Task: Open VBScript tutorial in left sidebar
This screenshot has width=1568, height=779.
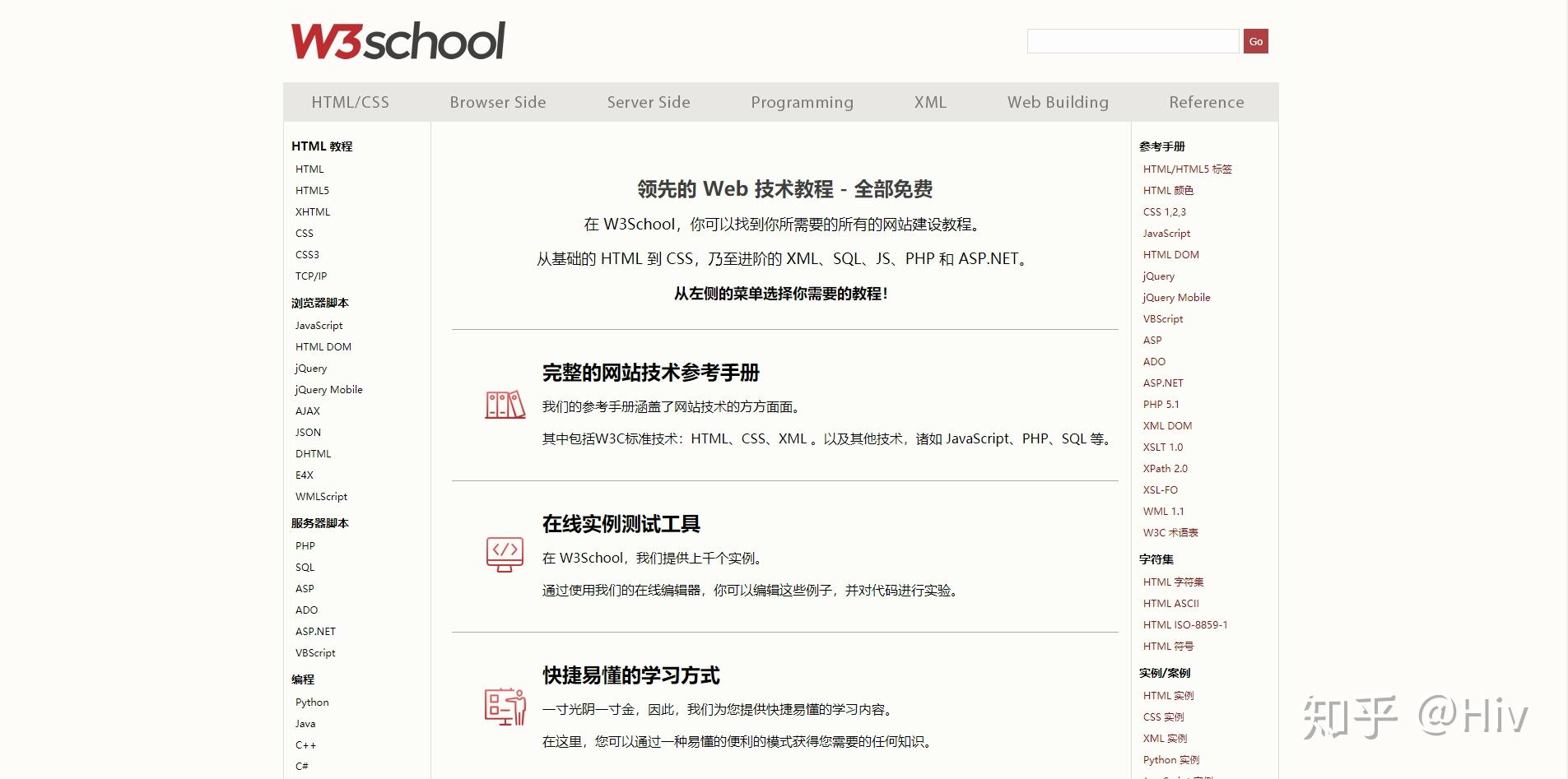Action: 315,652
